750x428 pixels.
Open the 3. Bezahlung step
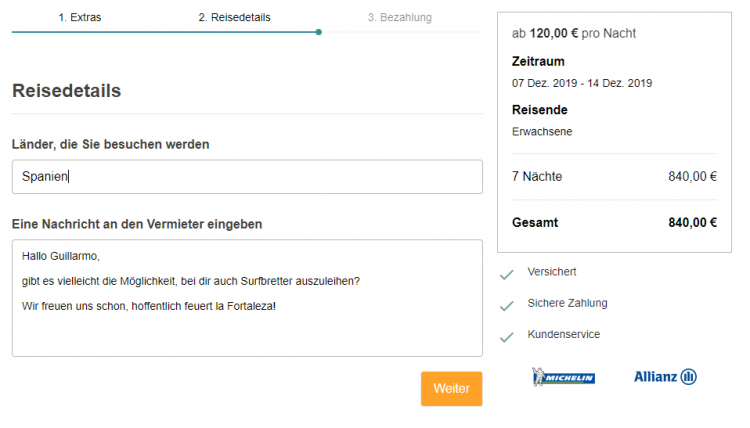pyautogui.click(x=399, y=18)
